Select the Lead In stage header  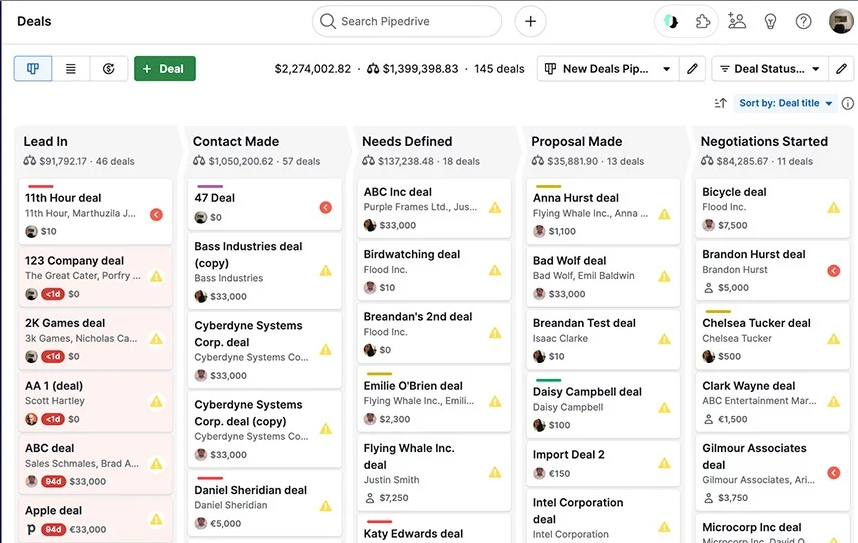pos(96,150)
